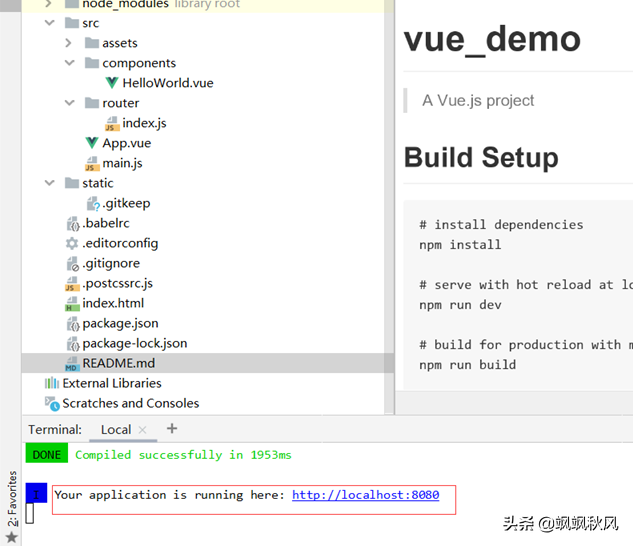633x546 pixels.
Task: Close the Local terminal tab
Action: coord(142,430)
